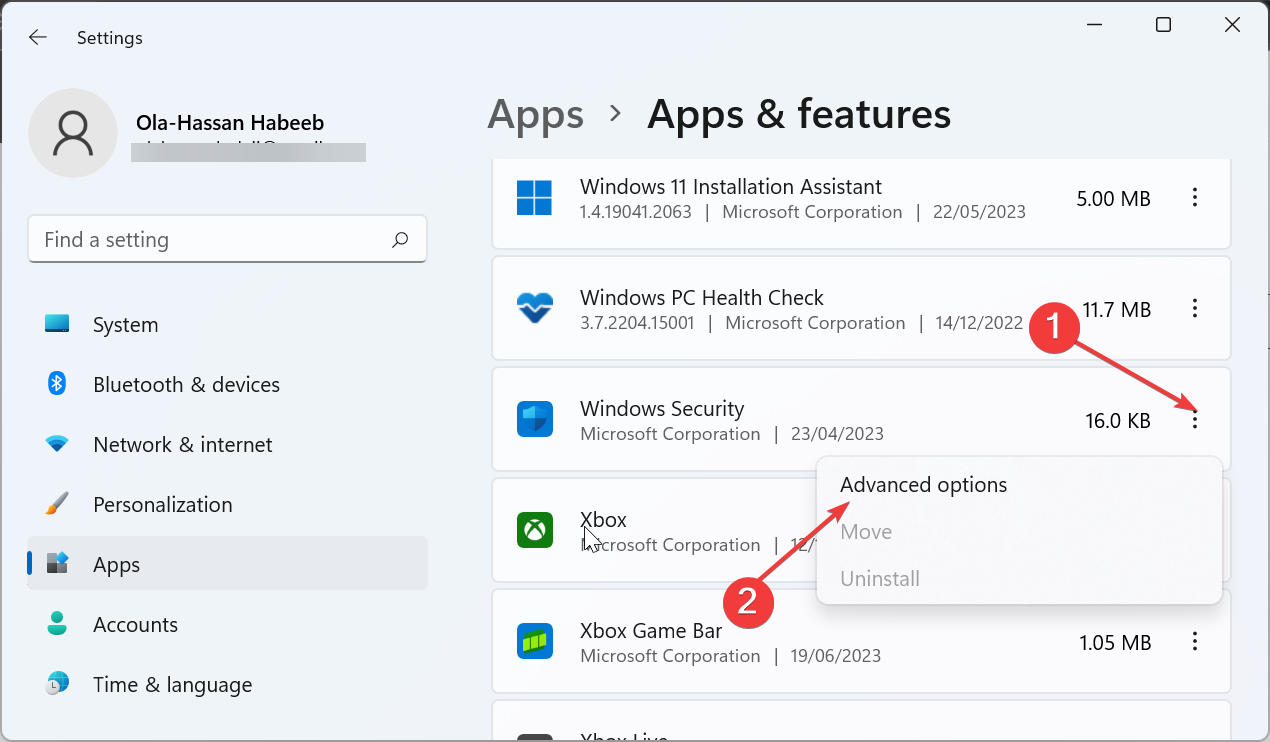Select the Windows PC Health Check name
The height and width of the screenshot is (742, 1270).
702,298
